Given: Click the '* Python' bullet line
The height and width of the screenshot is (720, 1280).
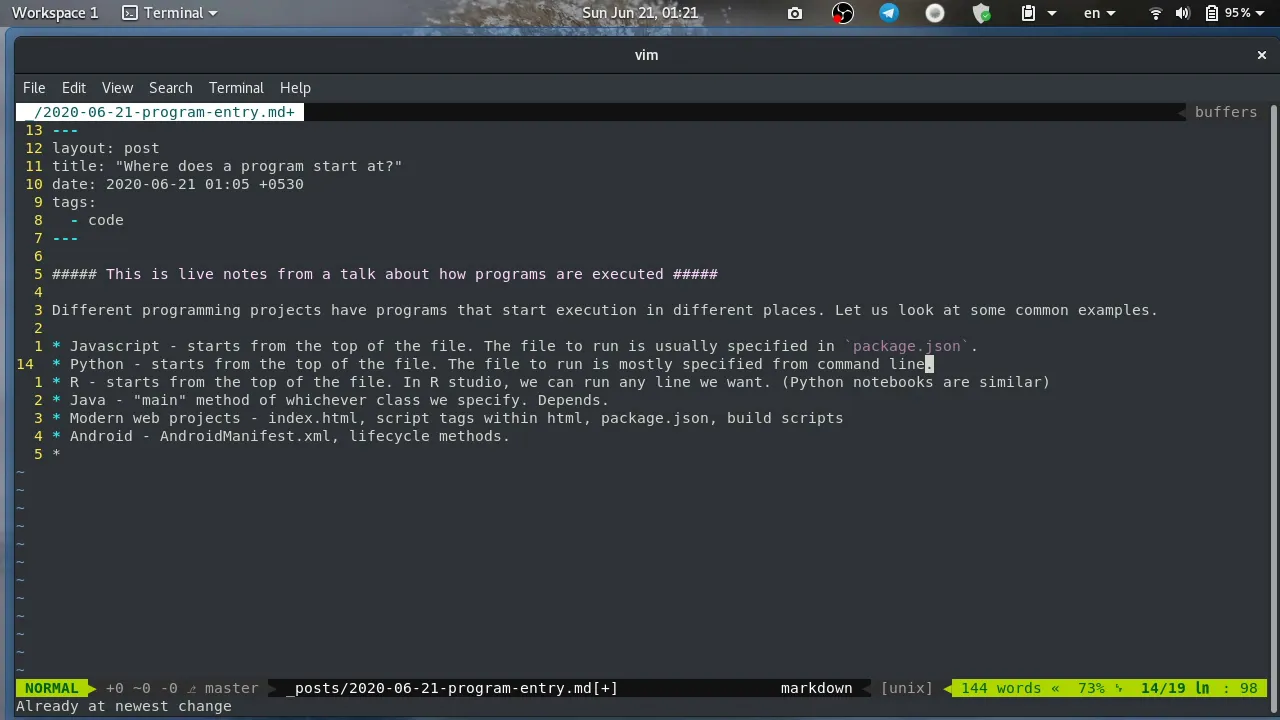Looking at the screenshot, I should click(493, 364).
